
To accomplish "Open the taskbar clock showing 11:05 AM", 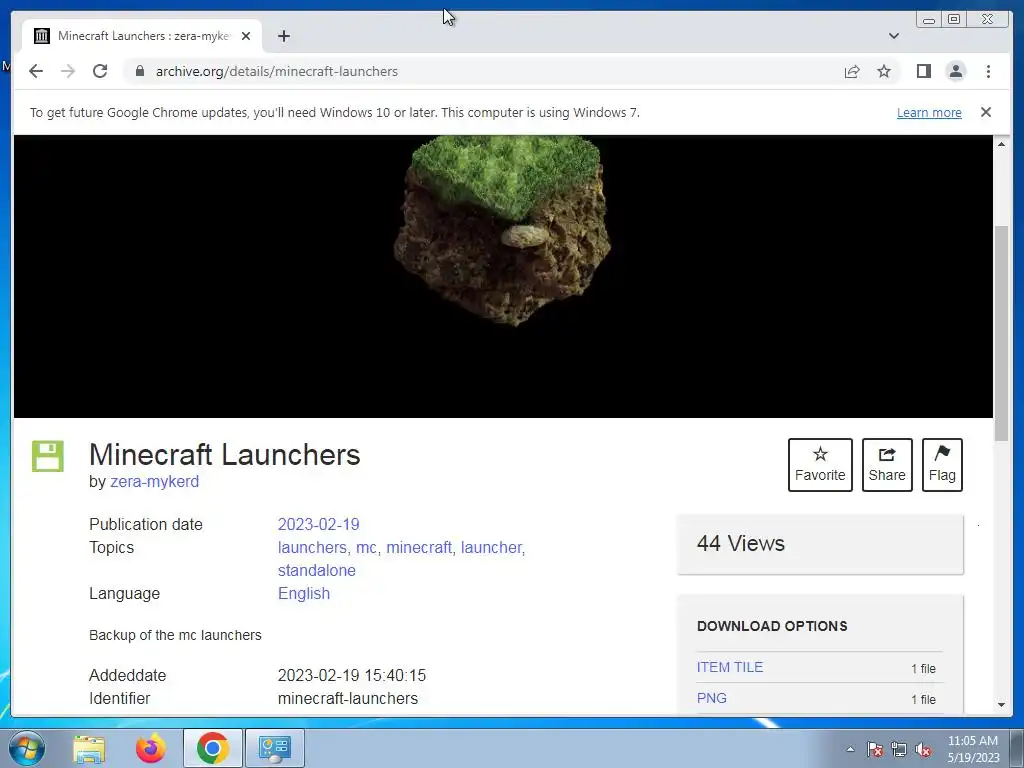I will [x=973, y=749].
